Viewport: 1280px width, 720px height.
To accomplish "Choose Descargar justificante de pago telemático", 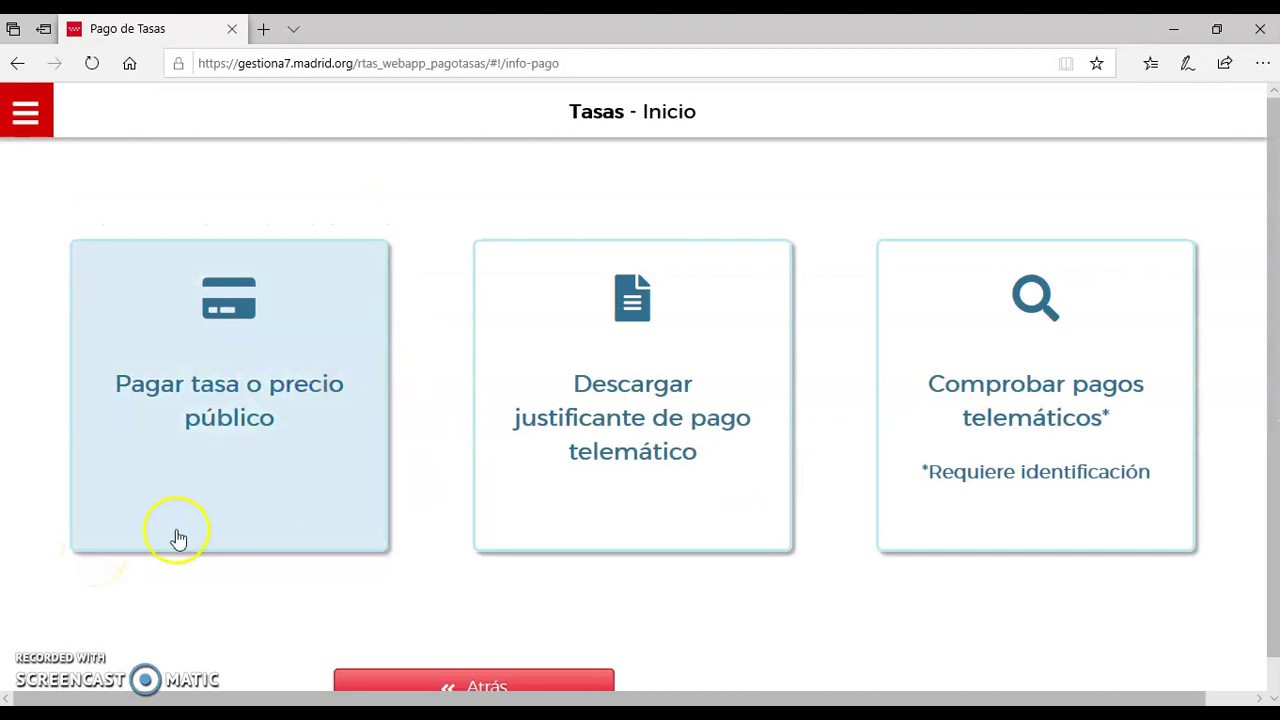I will coord(632,417).
